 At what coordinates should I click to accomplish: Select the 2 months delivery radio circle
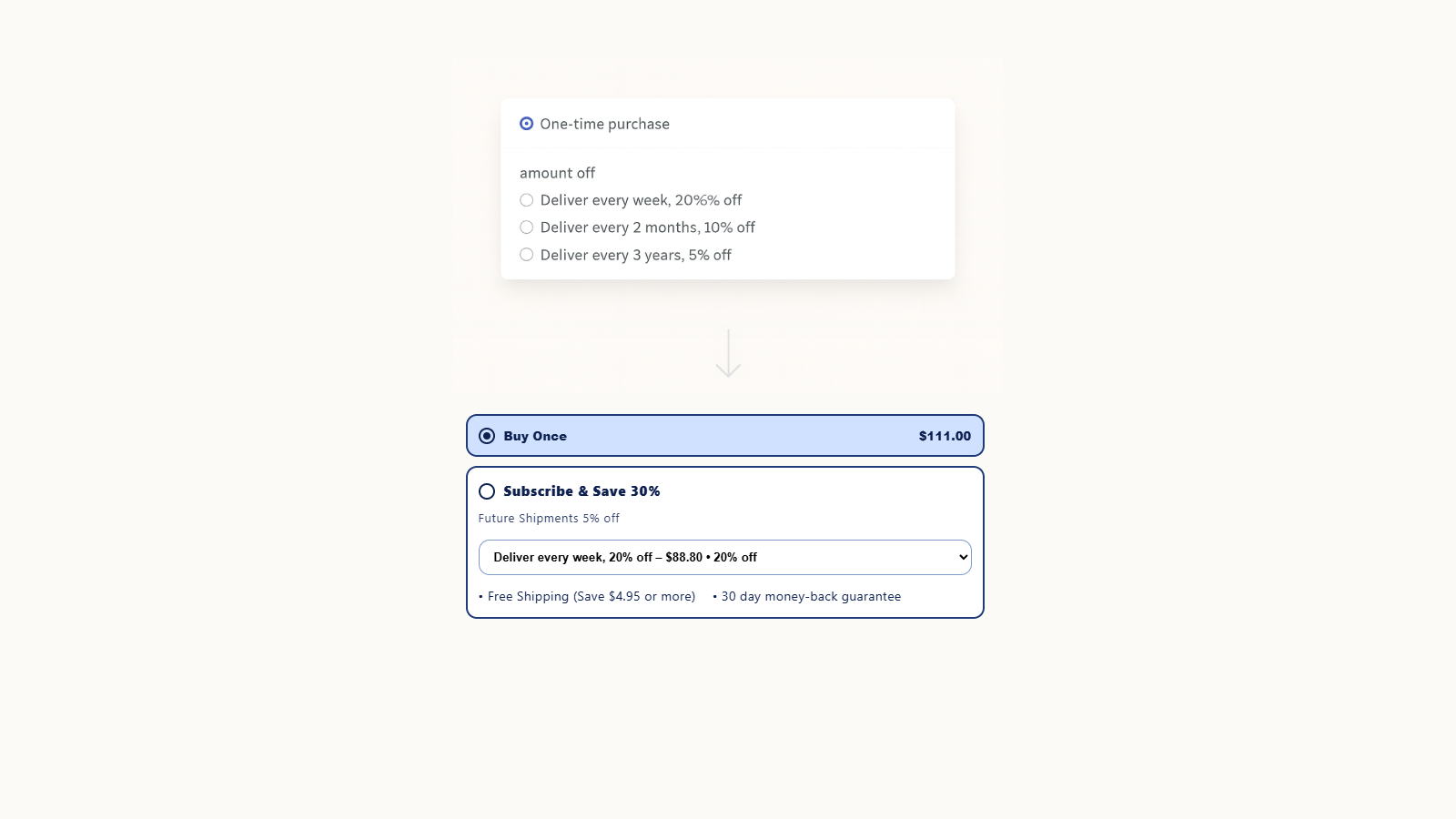coord(526,227)
